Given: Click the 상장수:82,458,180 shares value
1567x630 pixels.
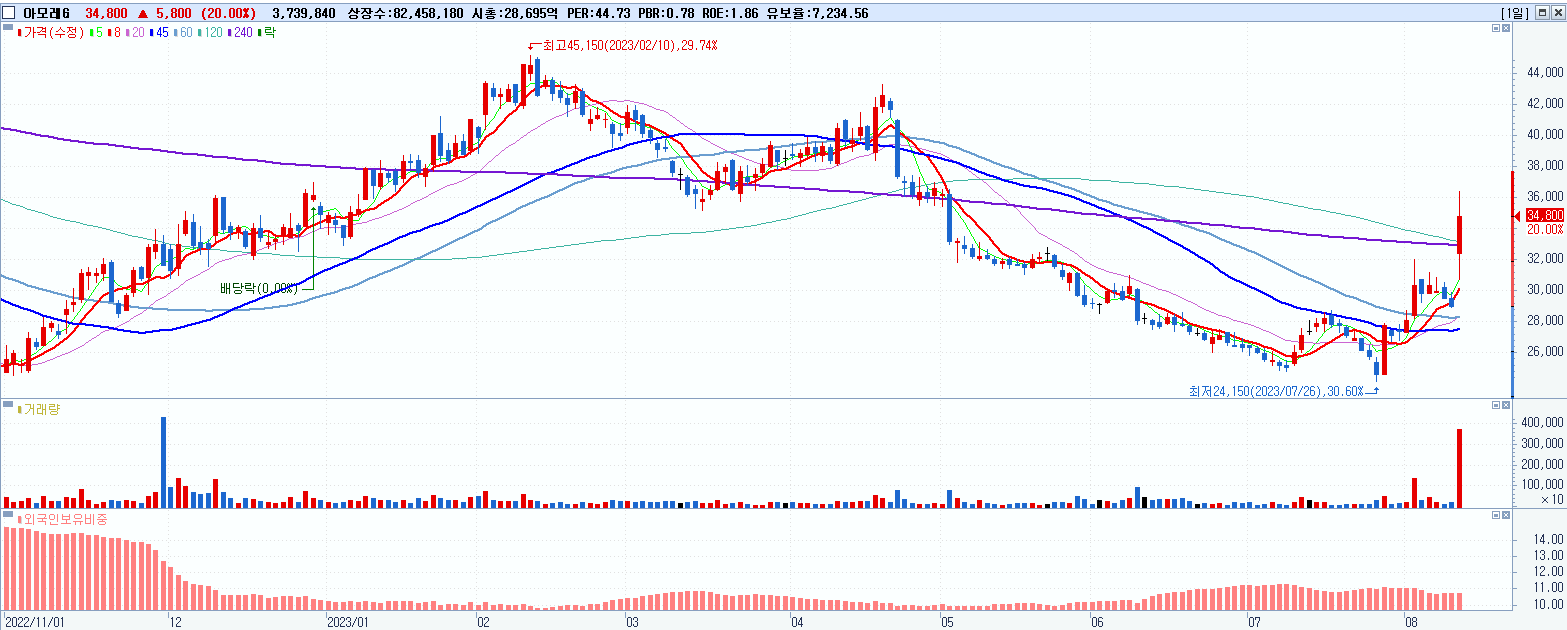Looking at the screenshot, I should coord(405,13).
